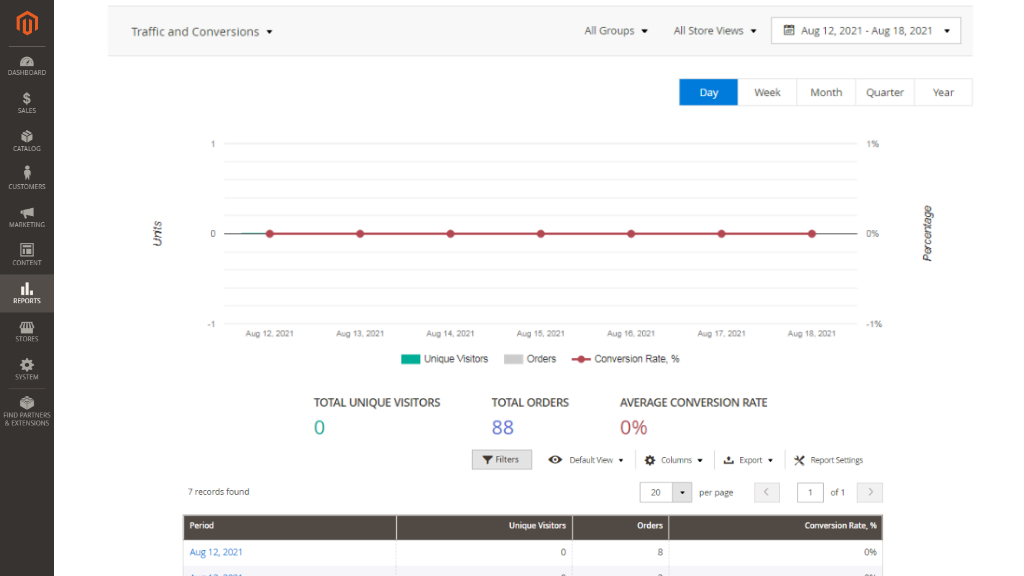The height and width of the screenshot is (576, 1024).
Task: Sort by Conversion Rate, % column header
Action: 776,526
